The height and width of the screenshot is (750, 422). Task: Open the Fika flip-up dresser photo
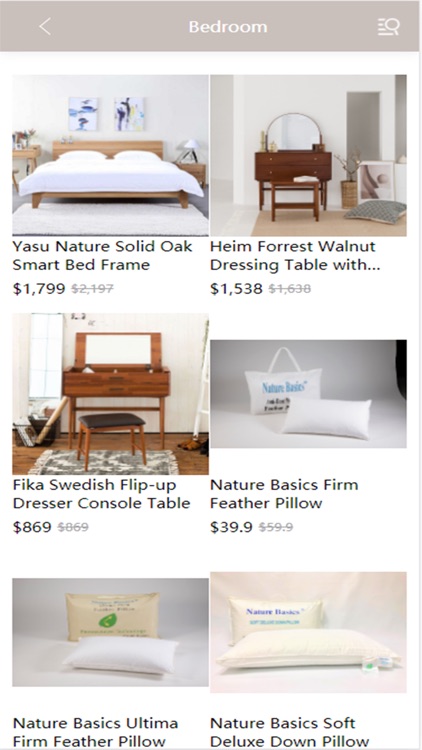[111, 394]
